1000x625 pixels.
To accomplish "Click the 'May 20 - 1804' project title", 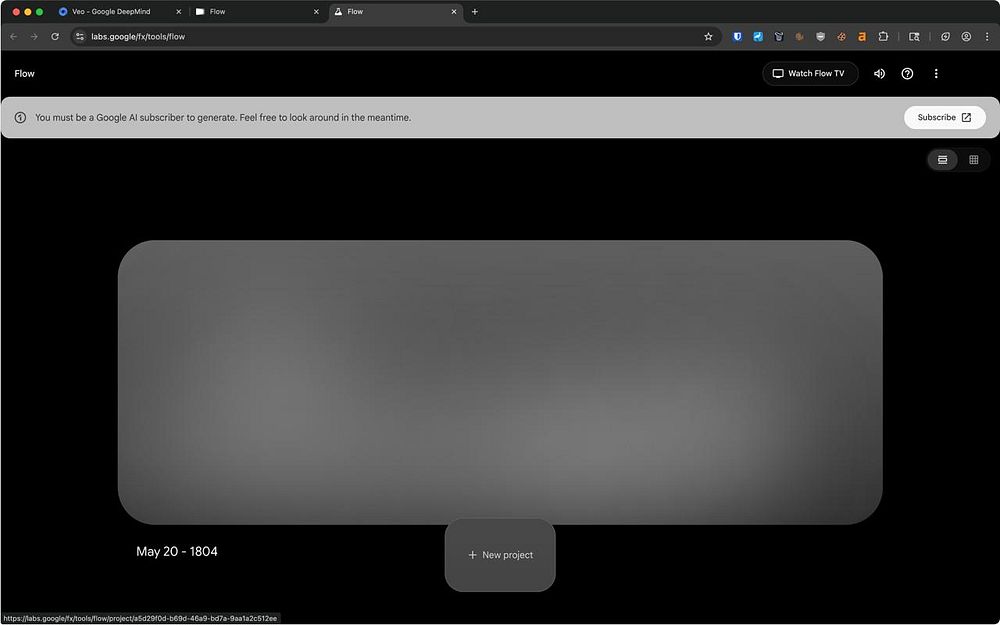I will [x=177, y=552].
